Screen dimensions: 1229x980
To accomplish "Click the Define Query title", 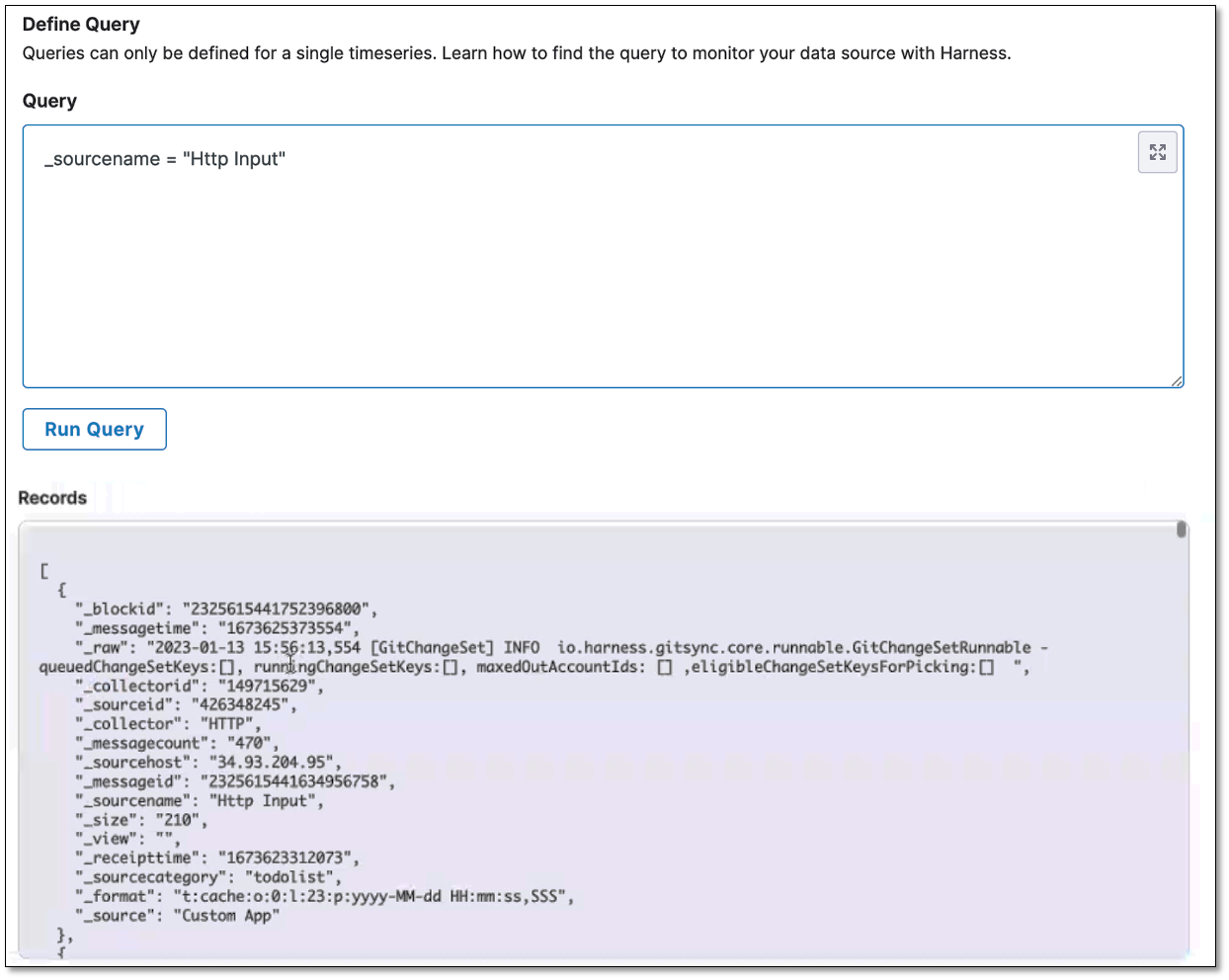I will coord(80,24).
